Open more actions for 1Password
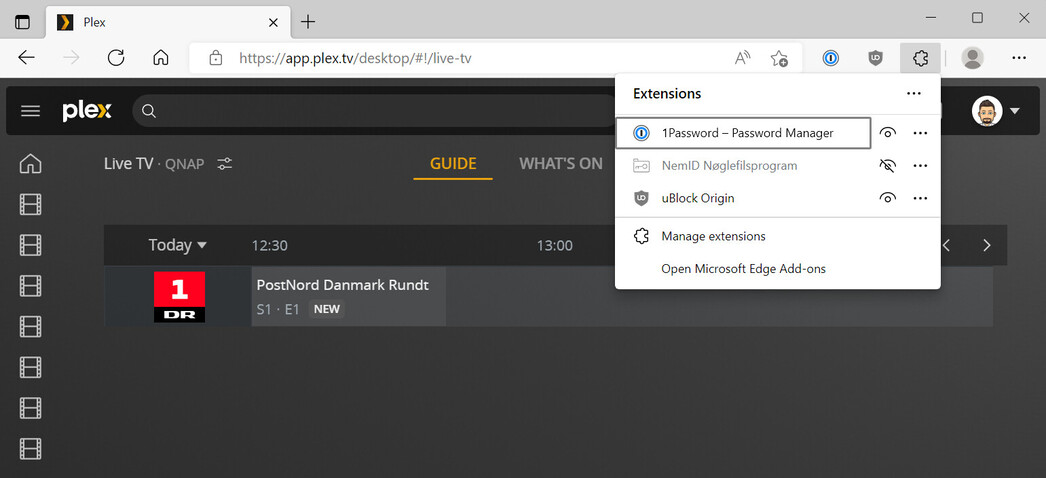The height and width of the screenshot is (478, 1046). pos(921,133)
